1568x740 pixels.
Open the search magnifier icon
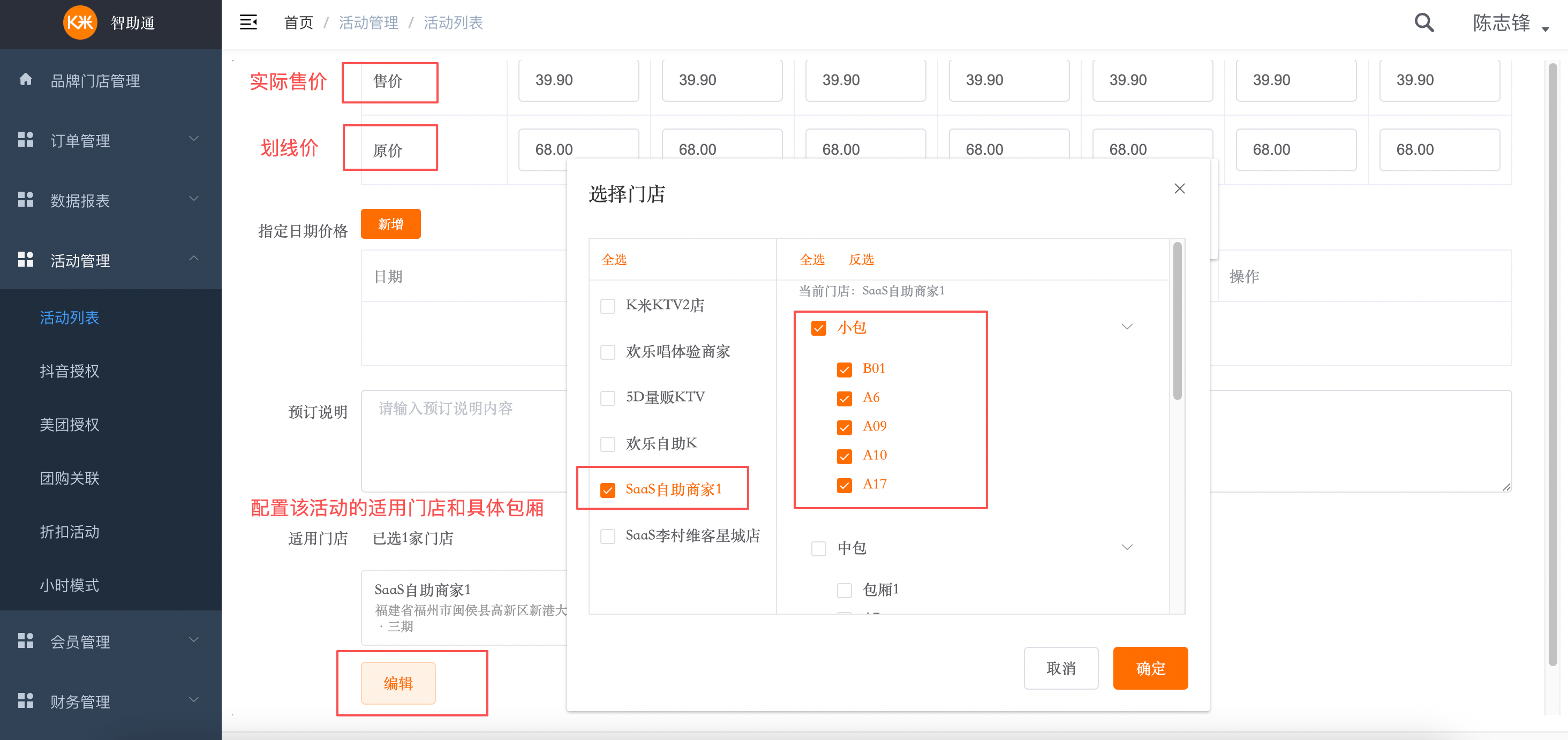(1424, 22)
